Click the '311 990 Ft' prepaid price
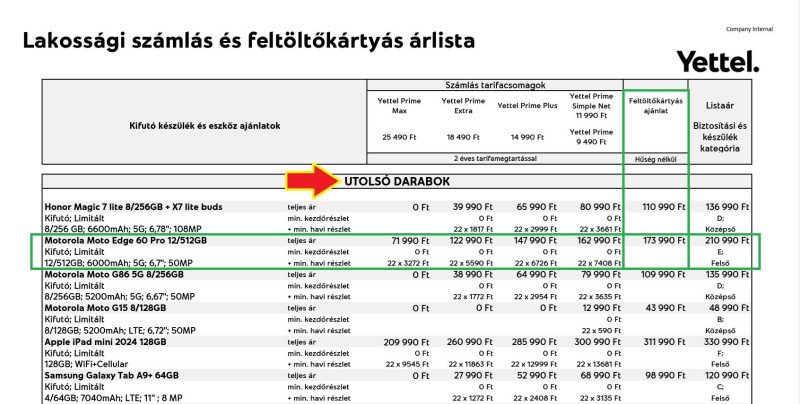The image size is (800, 404). coord(665,342)
